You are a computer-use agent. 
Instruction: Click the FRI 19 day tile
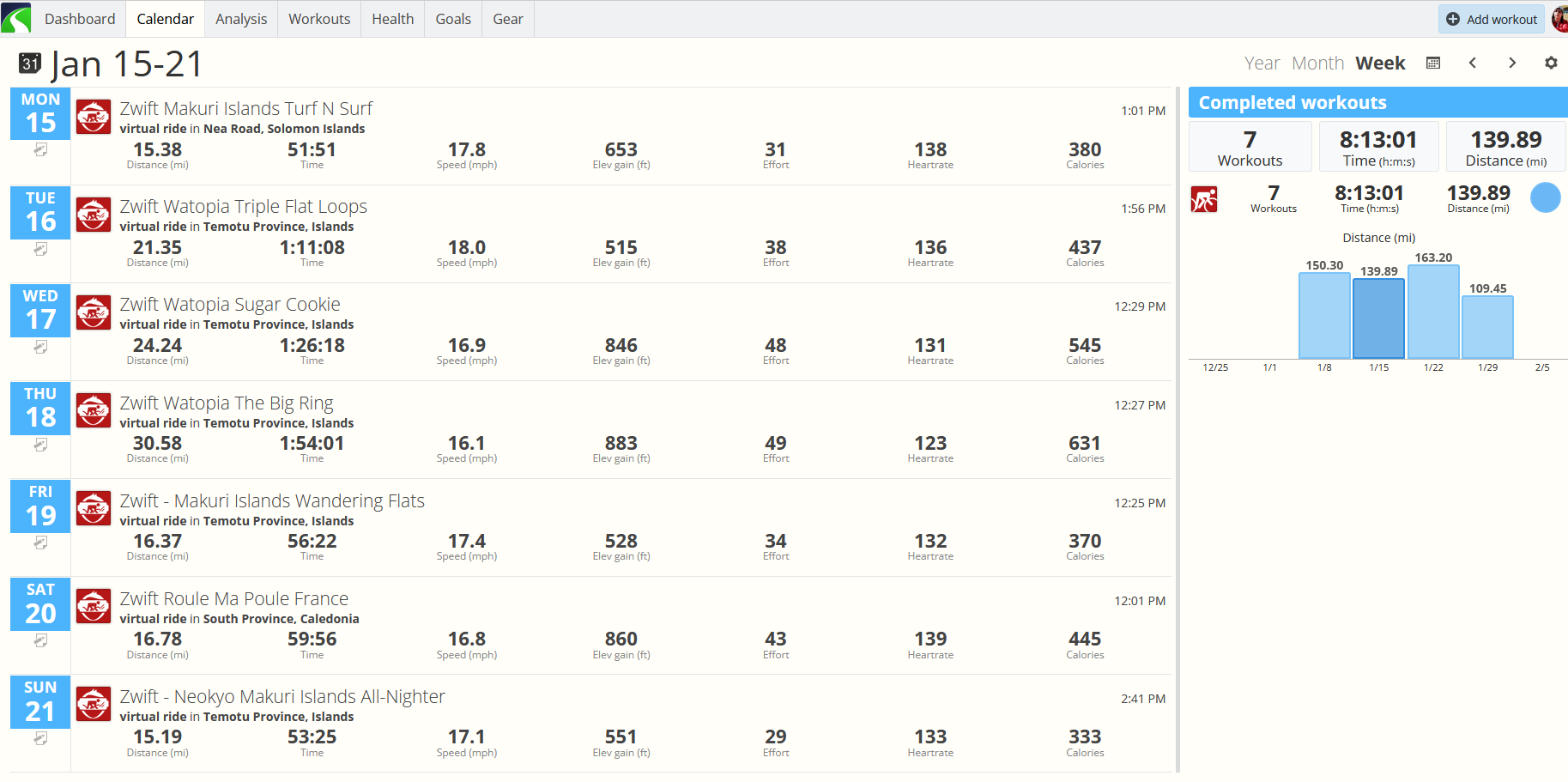[x=40, y=506]
